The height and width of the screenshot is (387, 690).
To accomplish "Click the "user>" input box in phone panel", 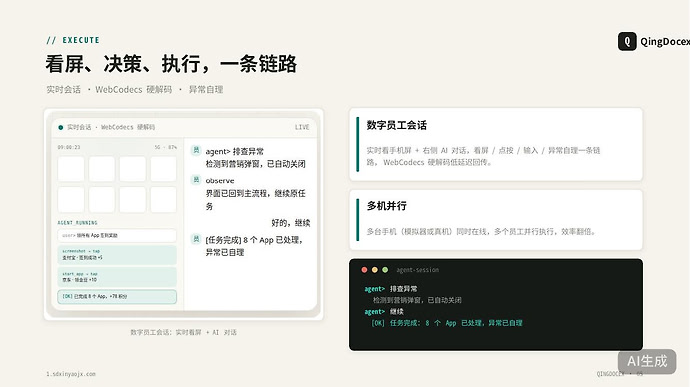I will 117,236.
